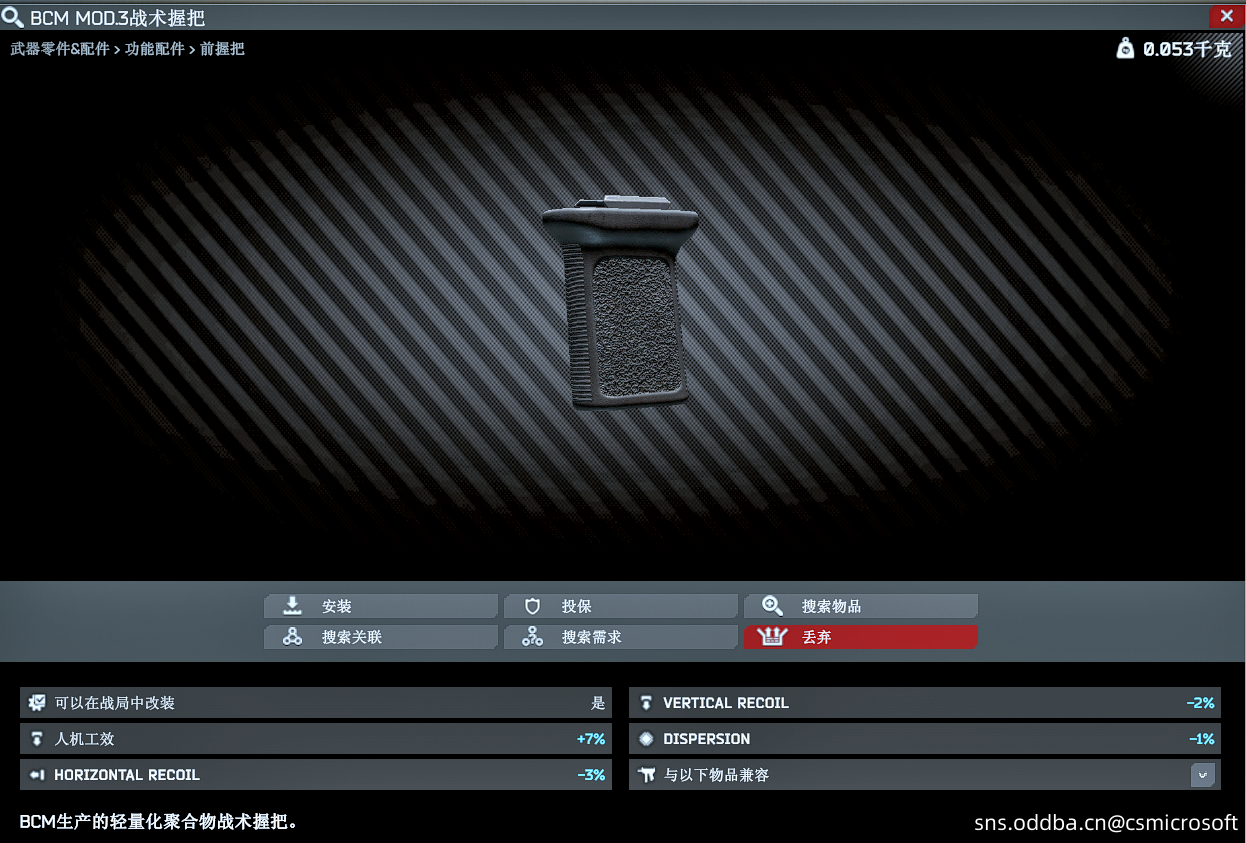Click the item description BCM生产的轻量化聚合物战术握把
The image size is (1246, 843).
pos(159,822)
